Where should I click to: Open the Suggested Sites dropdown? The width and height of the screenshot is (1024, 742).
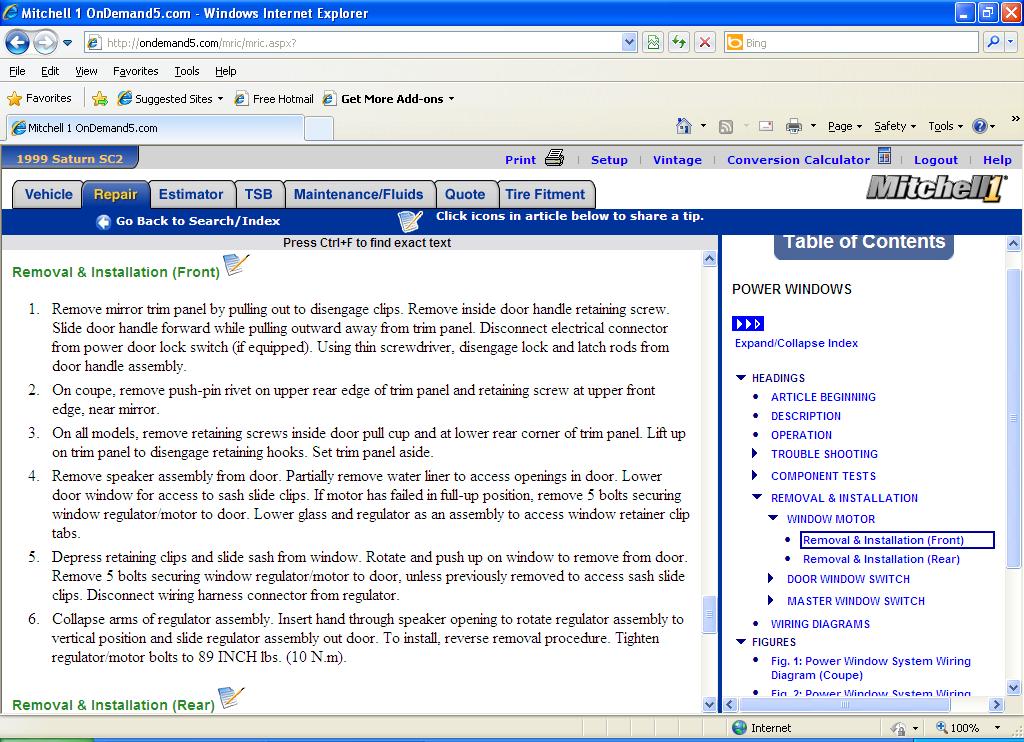pos(220,99)
